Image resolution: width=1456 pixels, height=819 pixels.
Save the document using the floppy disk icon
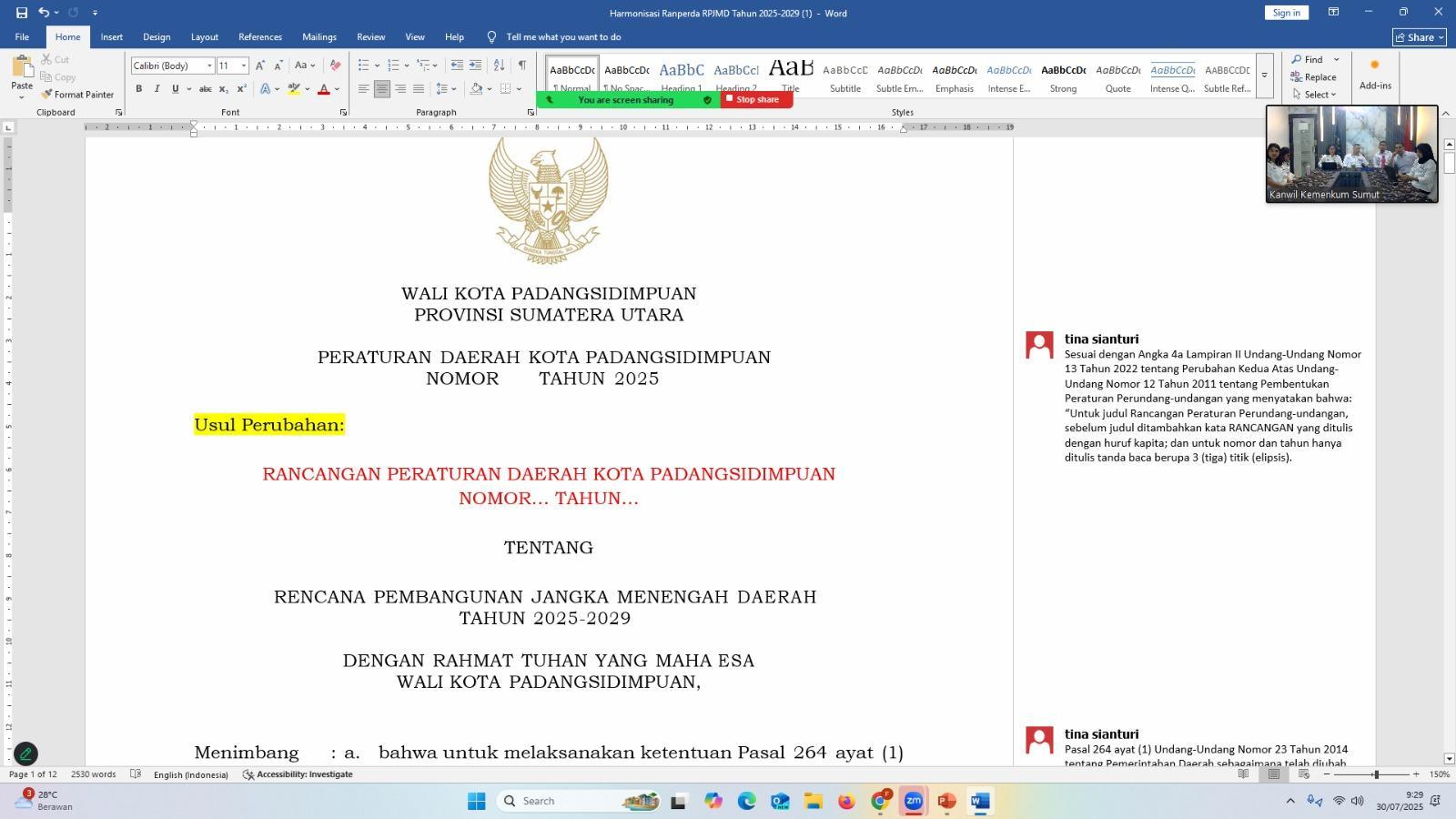(x=22, y=13)
